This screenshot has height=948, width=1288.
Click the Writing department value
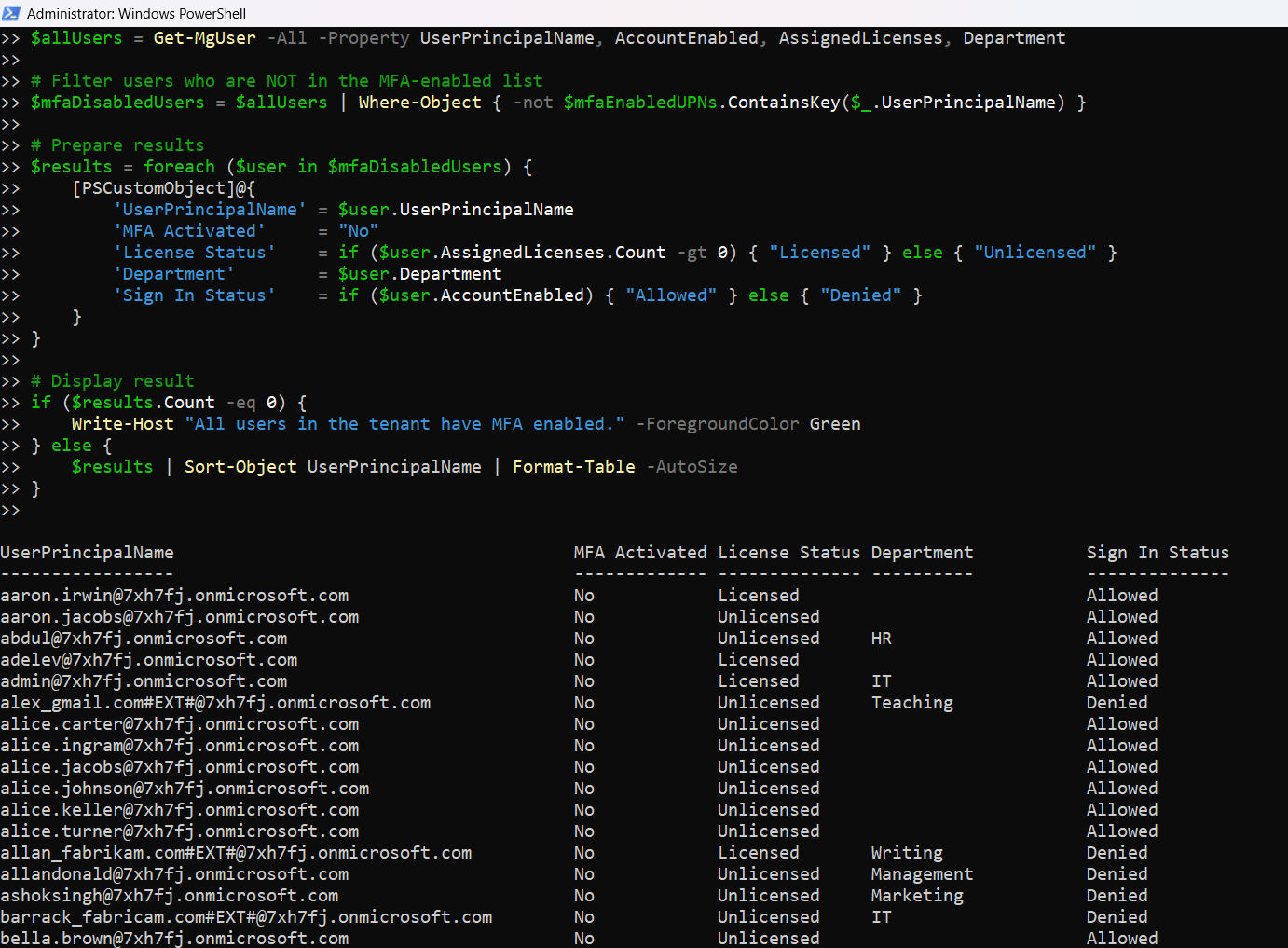(906, 853)
